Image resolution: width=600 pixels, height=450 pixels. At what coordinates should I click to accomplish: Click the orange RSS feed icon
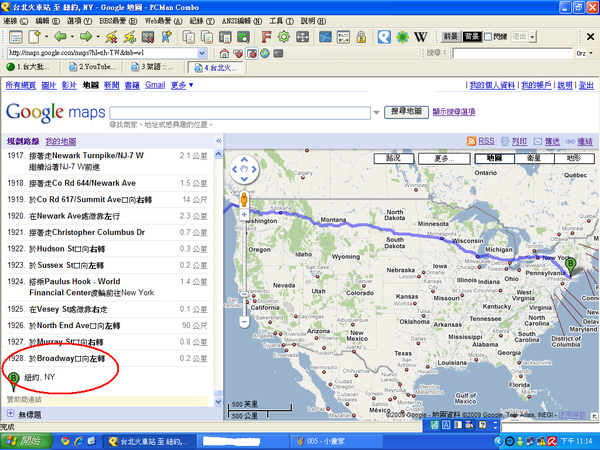[x=471, y=141]
